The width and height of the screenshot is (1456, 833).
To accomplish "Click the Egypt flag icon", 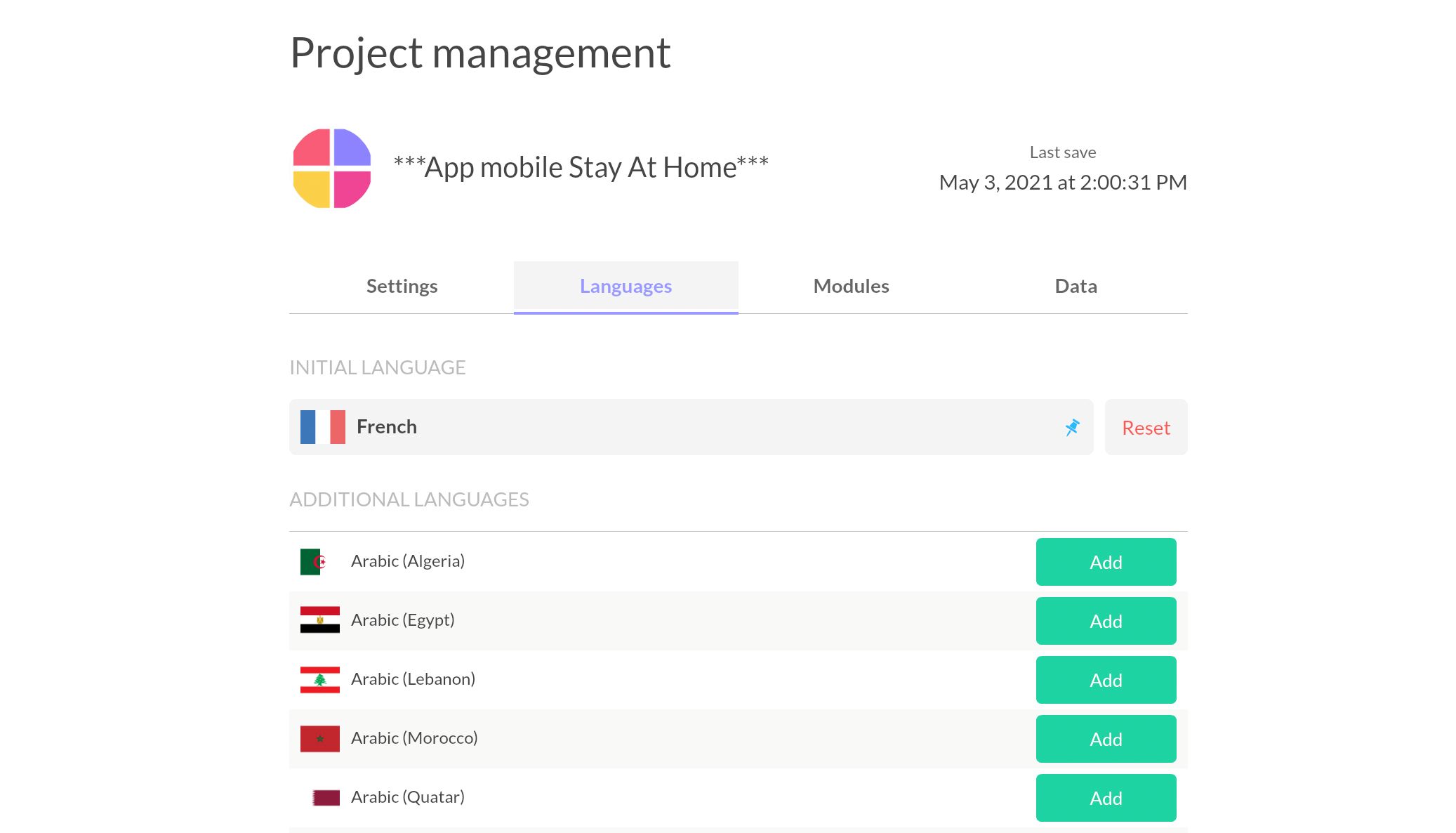I will pyautogui.click(x=320, y=620).
